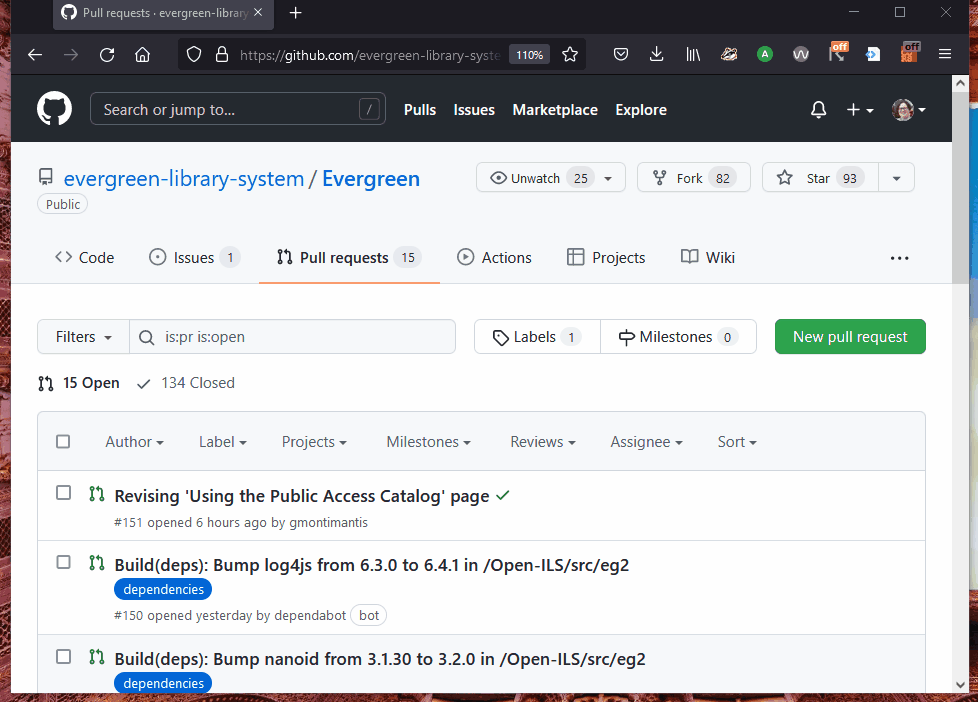
Task: Go to the Firefox home page
Action: pos(142,55)
